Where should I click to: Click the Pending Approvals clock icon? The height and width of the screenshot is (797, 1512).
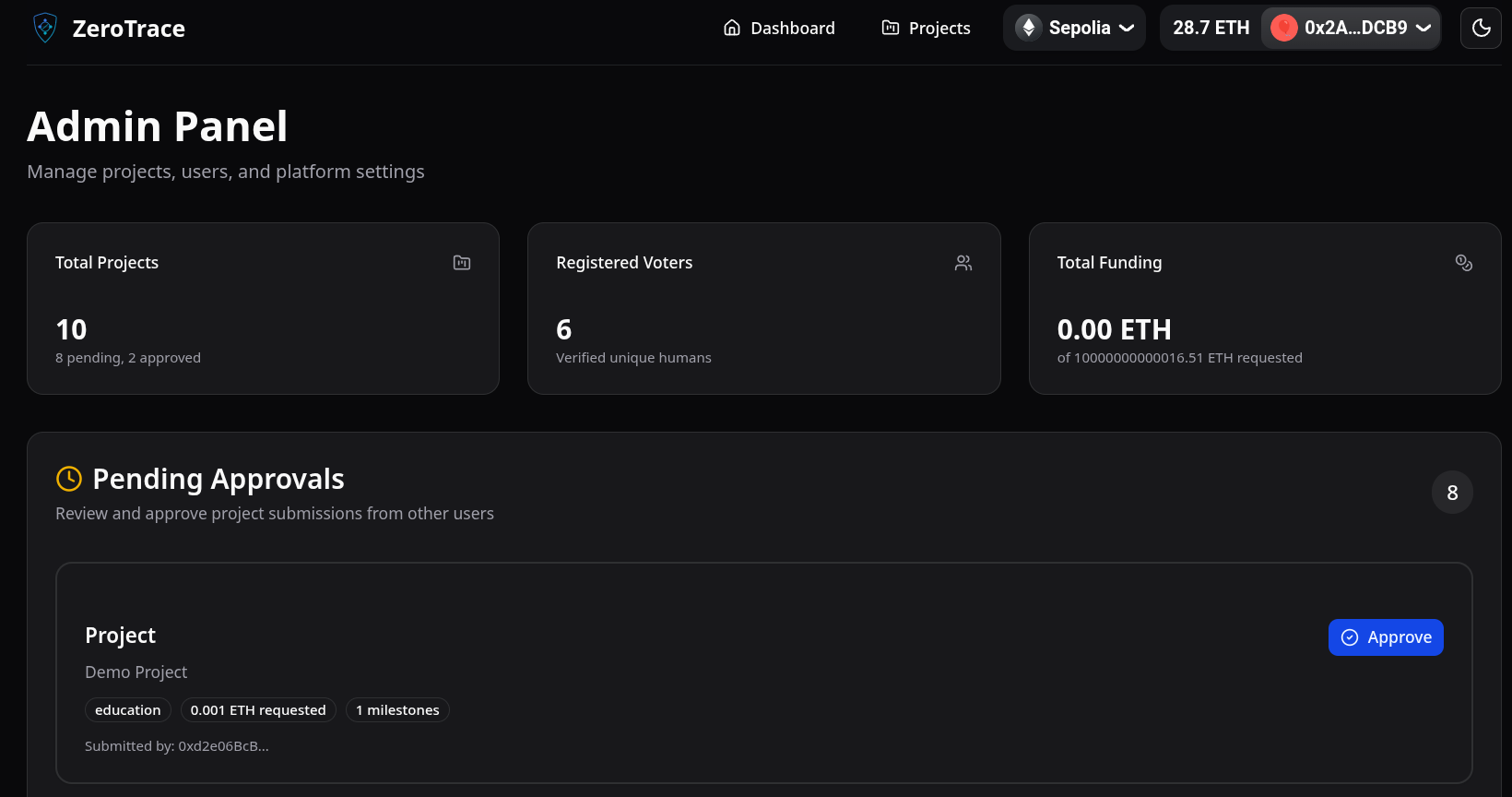69,479
